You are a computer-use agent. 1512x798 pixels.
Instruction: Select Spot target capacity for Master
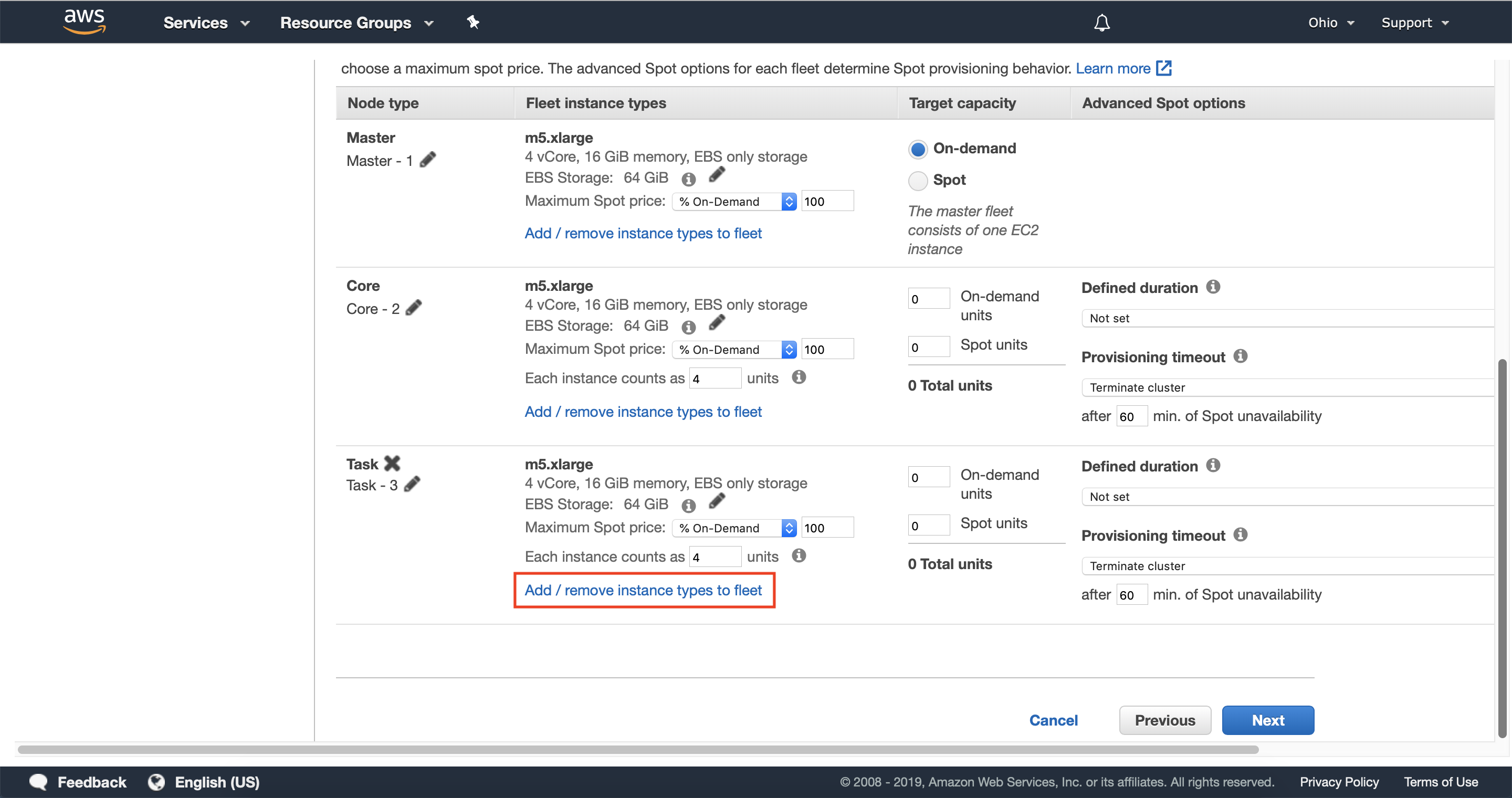tap(916, 180)
